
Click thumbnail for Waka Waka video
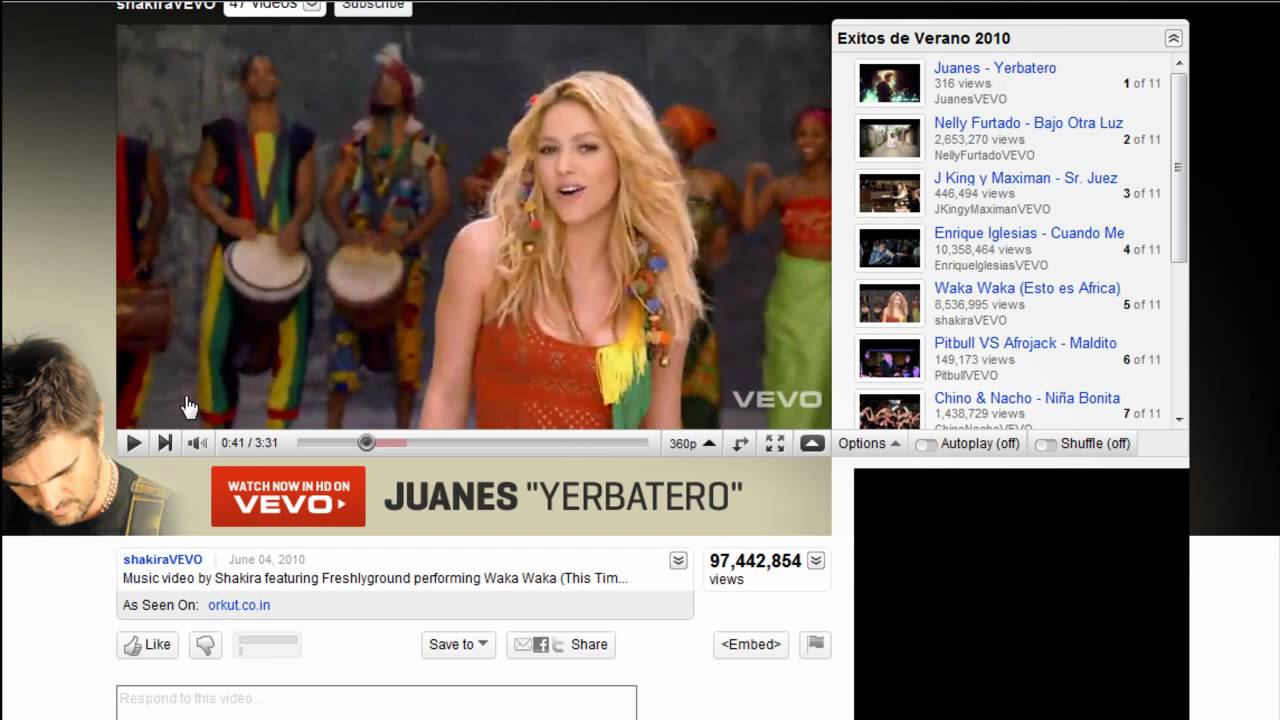pyautogui.click(x=889, y=303)
